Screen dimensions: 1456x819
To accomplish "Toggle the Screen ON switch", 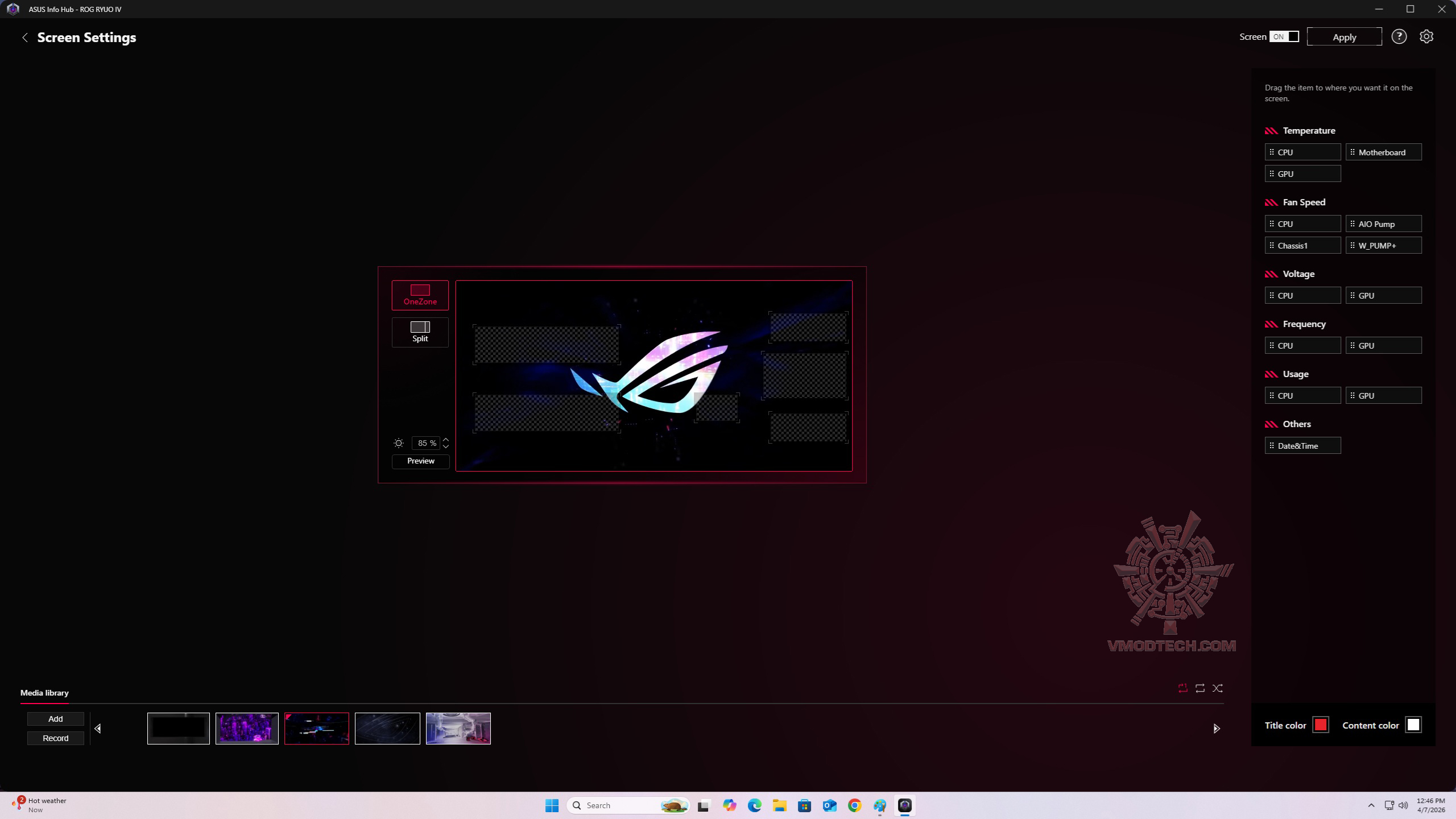I will click(1284, 37).
